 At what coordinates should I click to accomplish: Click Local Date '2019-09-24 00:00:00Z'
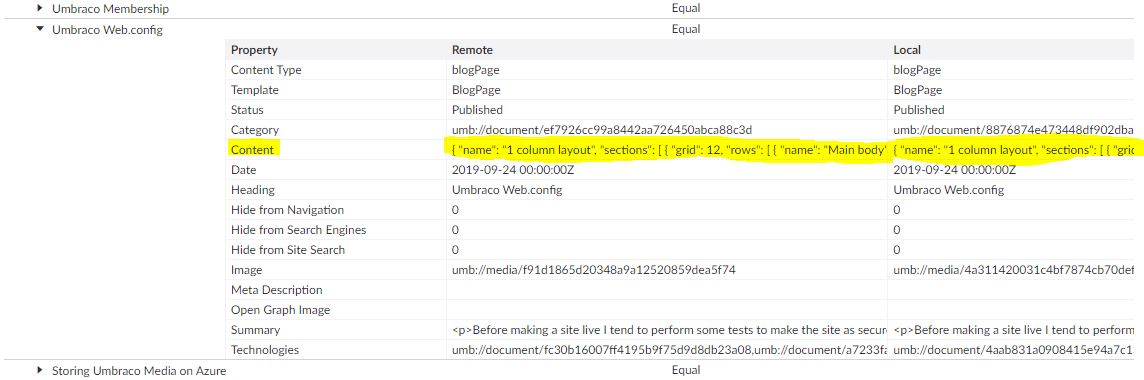click(x=954, y=170)
